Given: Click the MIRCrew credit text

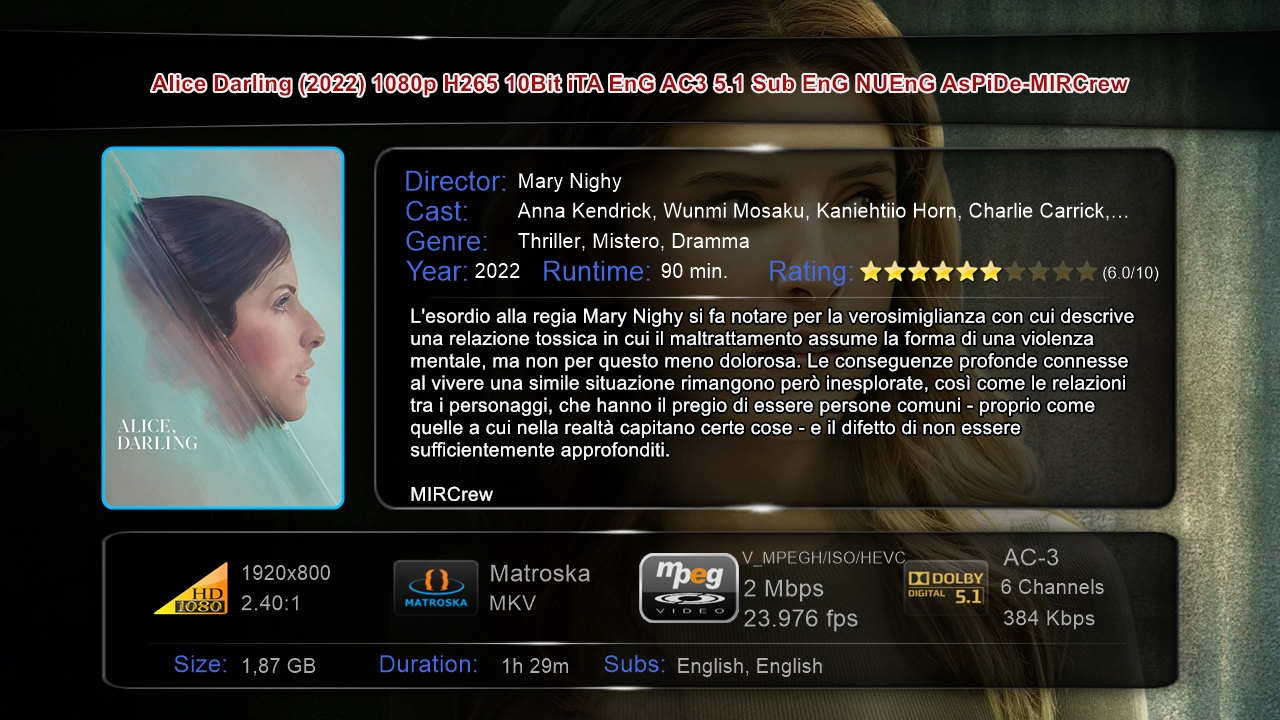Looking at the screenshot, I should 452,494.
